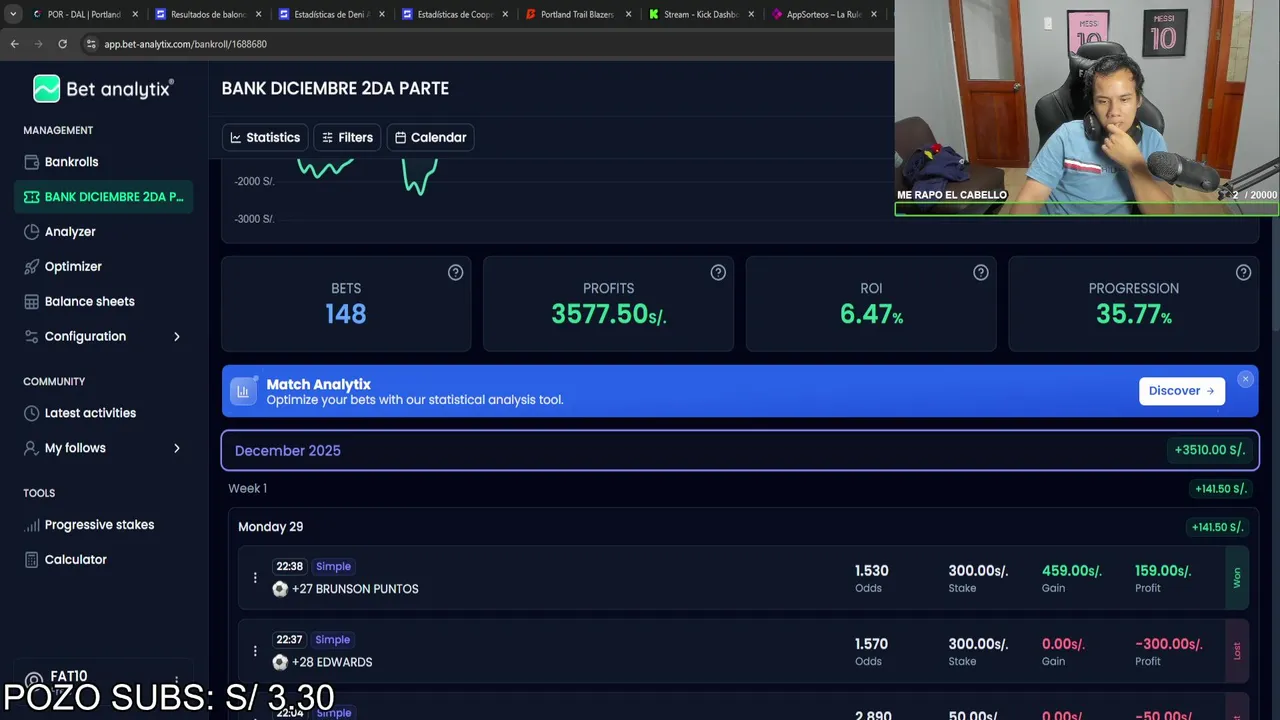The image size is (1280, 720).
Task: Open options menu for BRUNSON PUNTOS bet
Action: 255,578
